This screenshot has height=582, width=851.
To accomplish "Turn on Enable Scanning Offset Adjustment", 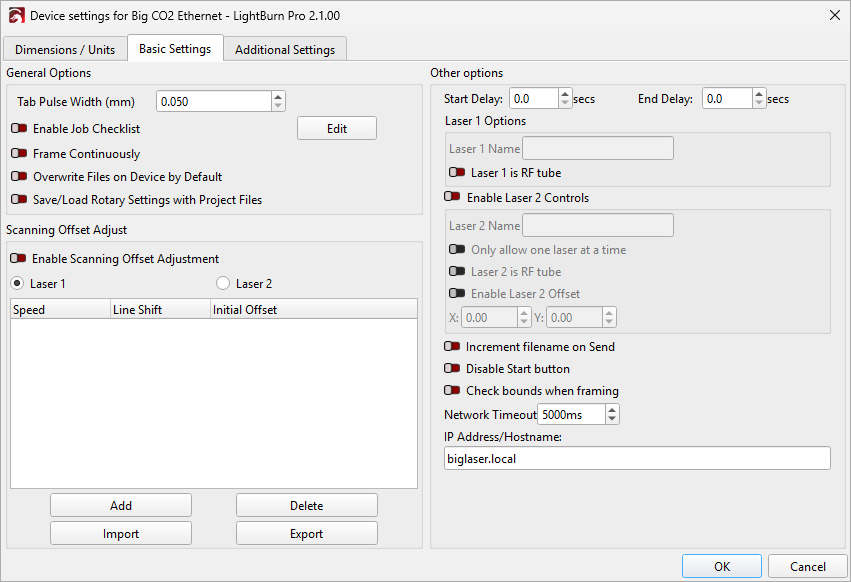I will click(x=19, y=259).
